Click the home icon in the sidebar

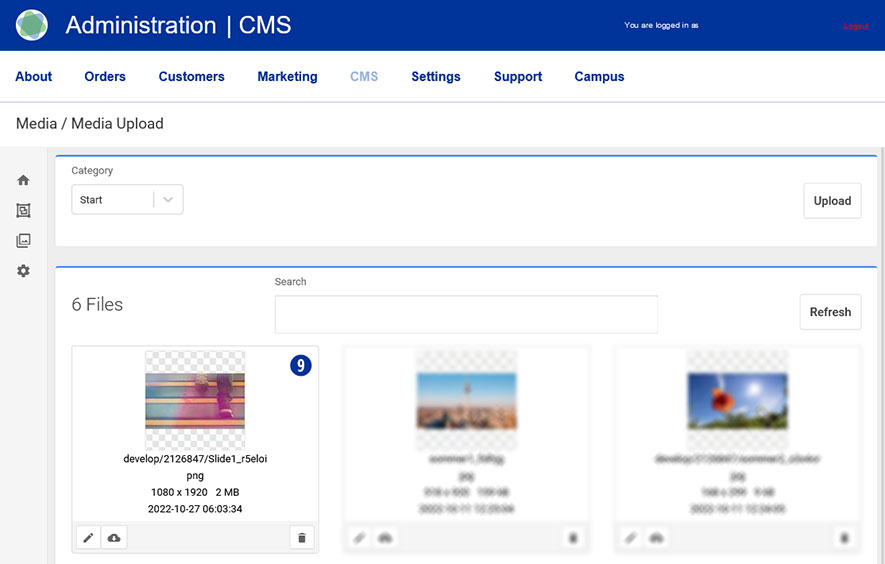(23, 180)
